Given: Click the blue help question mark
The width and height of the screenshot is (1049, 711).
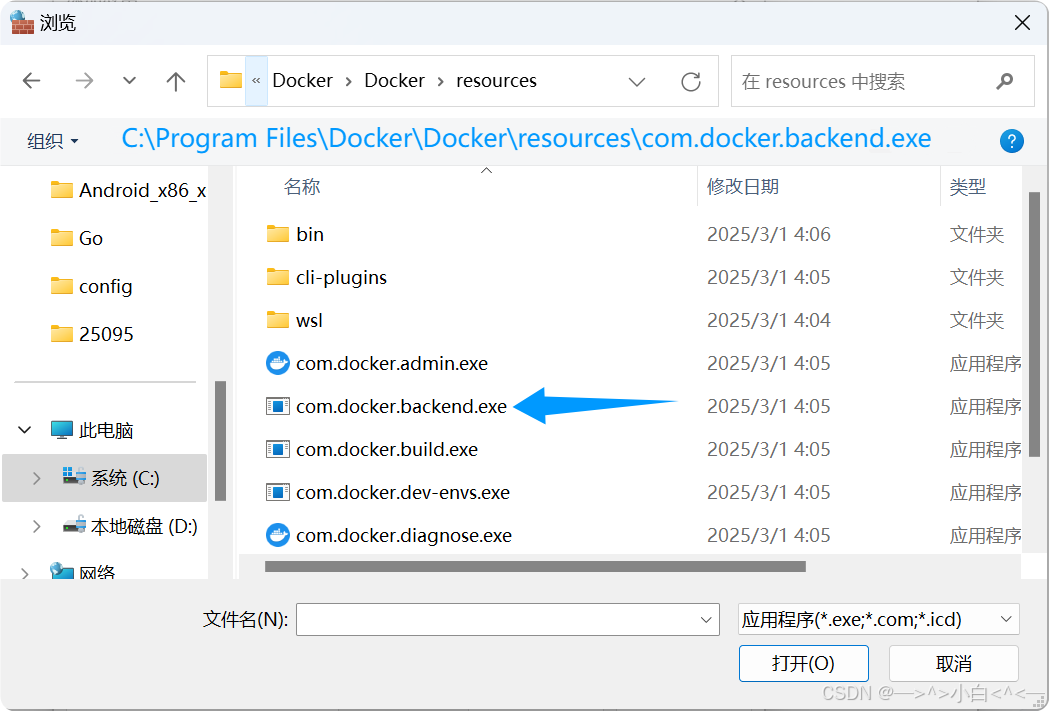Looking at the screenshot, I should 1012,141.
